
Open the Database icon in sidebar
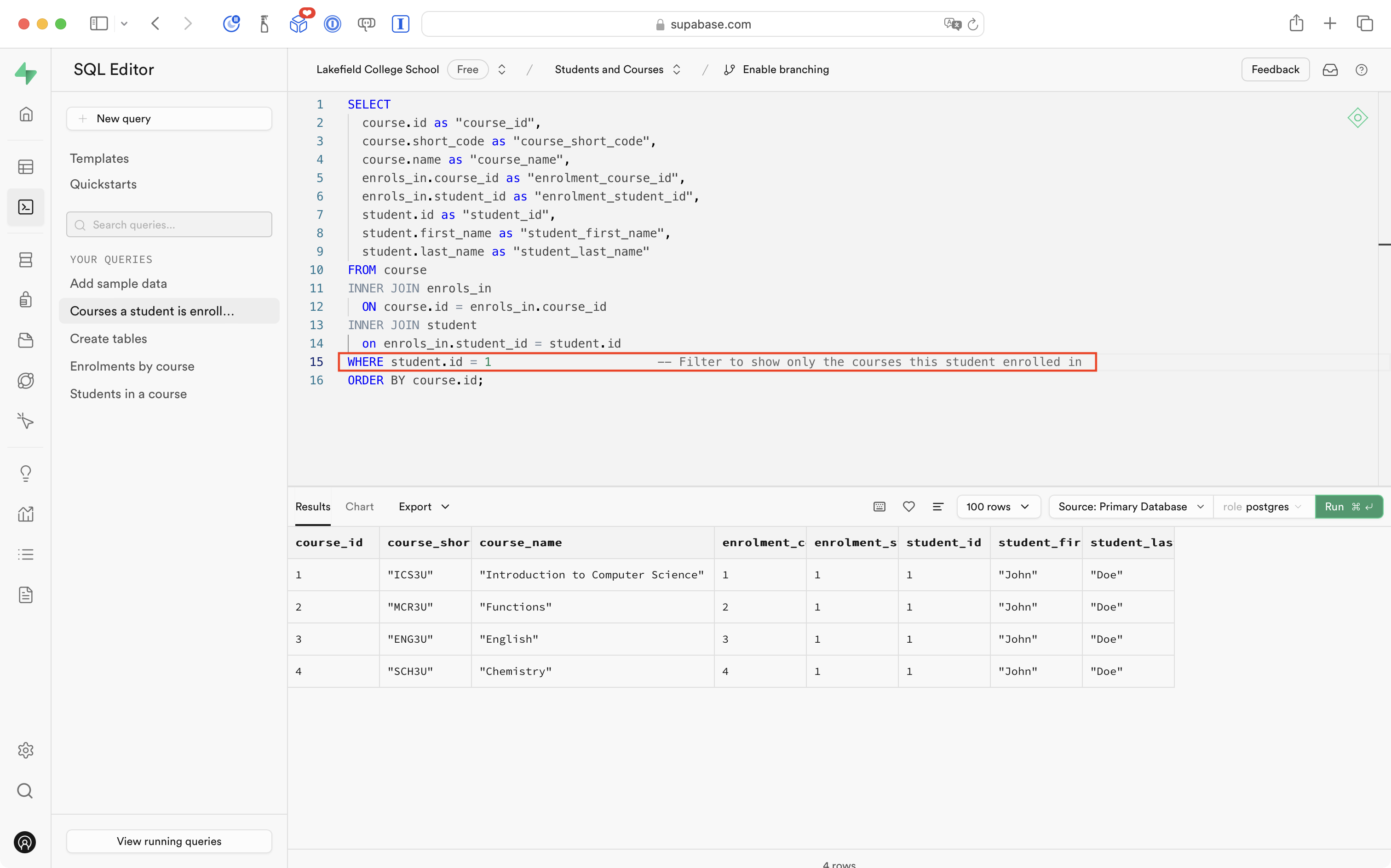(x=26, y=259)
